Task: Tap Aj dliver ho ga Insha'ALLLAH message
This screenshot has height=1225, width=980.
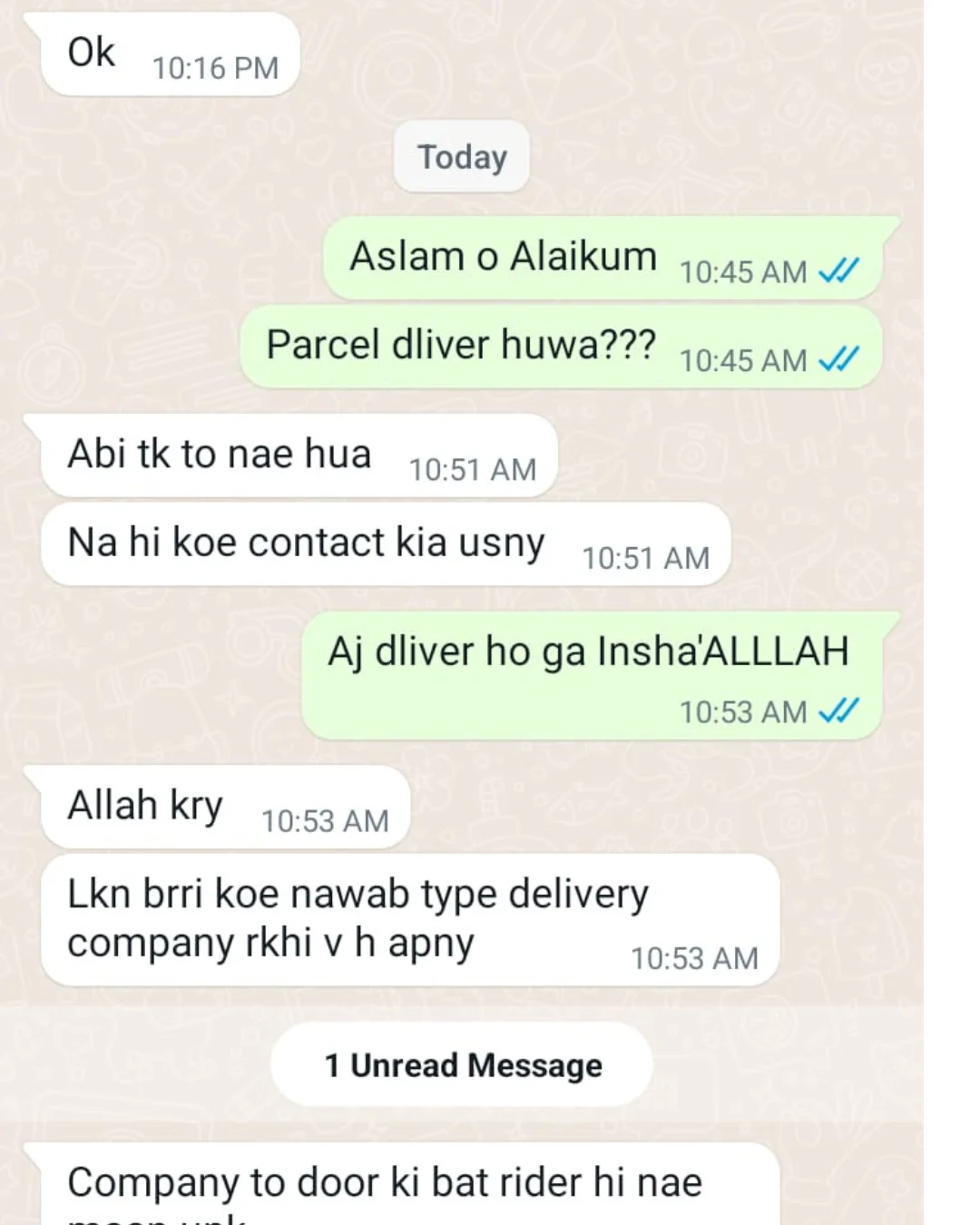Action: (592, 676)
